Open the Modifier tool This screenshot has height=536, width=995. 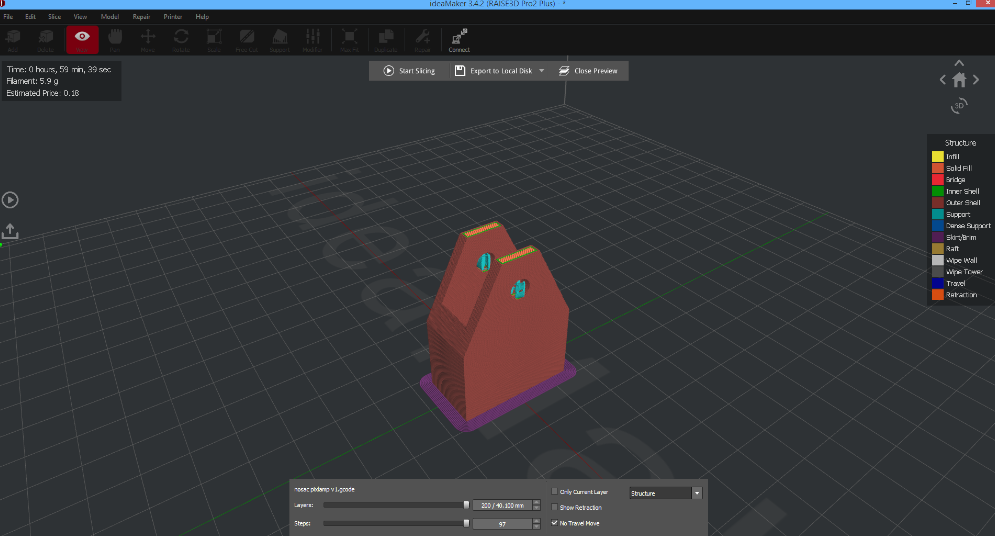point(313,39)
